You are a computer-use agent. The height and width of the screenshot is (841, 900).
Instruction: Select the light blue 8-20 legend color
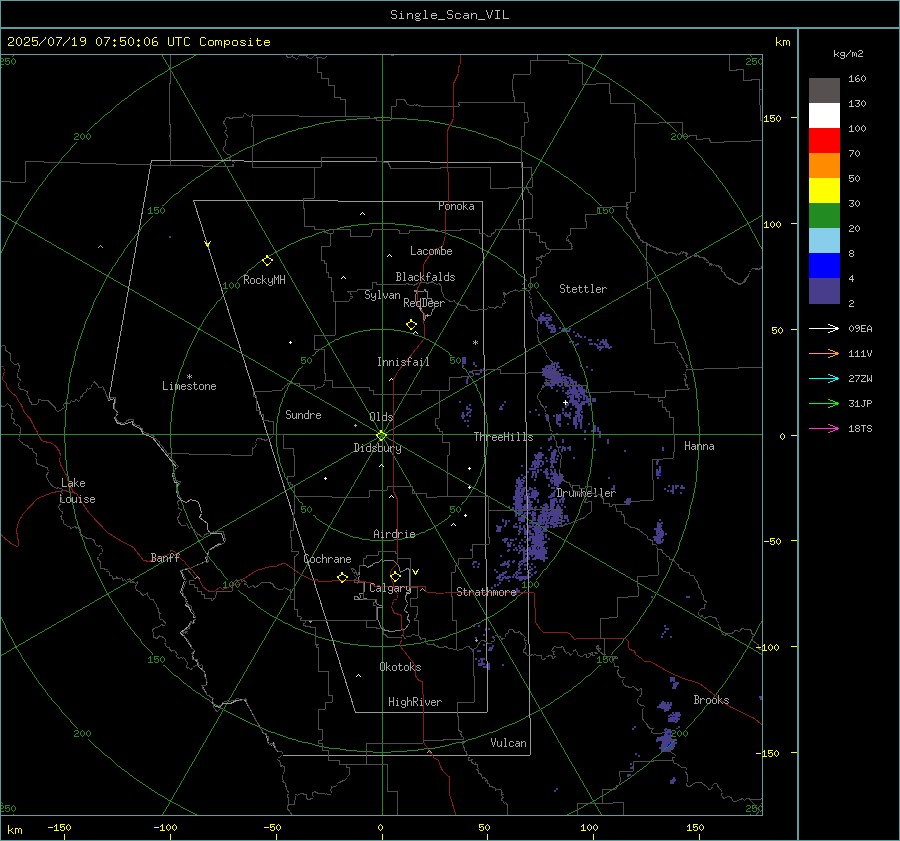(824, 241)
